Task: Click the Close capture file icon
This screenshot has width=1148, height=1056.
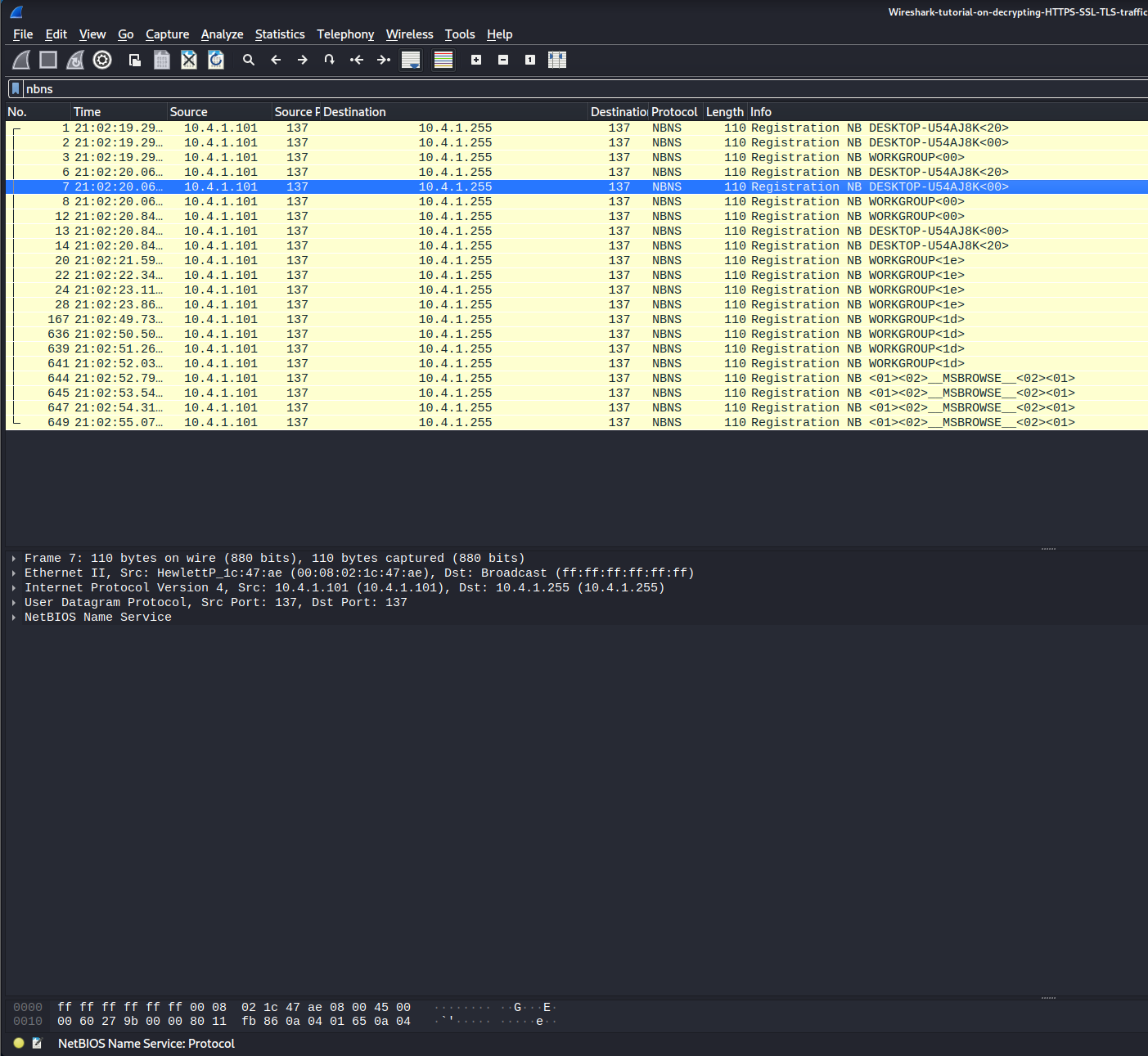Action: [189, 60]
